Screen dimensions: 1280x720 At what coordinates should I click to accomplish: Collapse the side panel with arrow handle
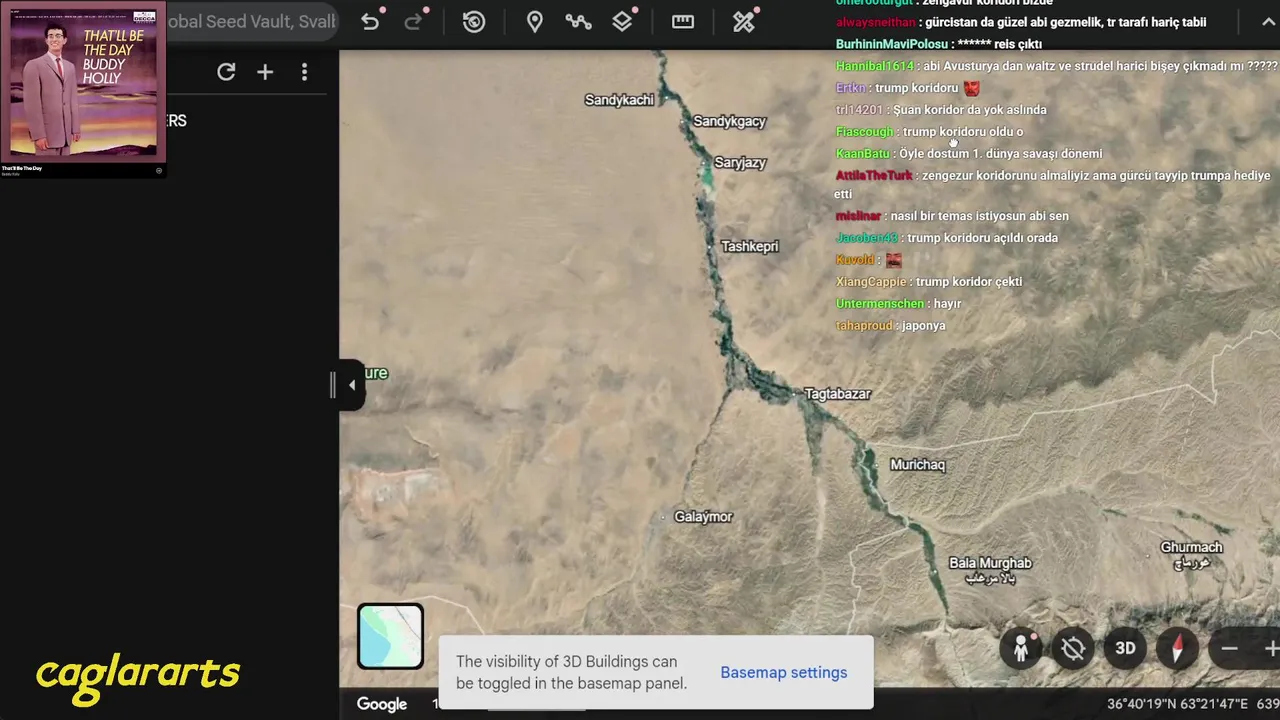(350, 385)
